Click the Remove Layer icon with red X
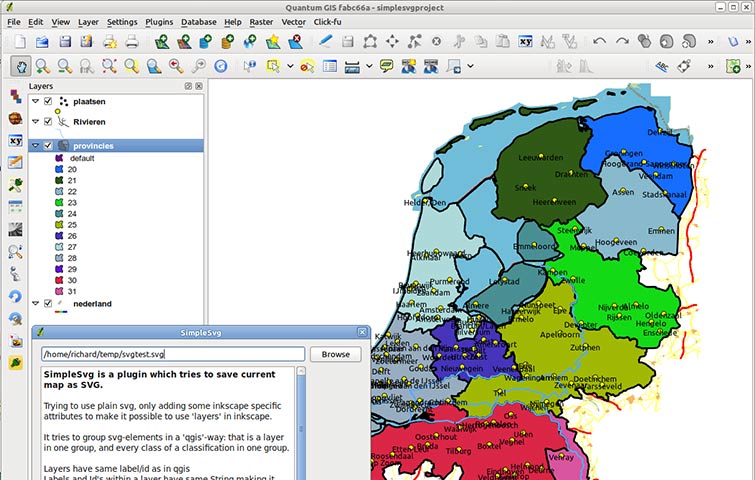Screen dimensions: 755x480 295,42
